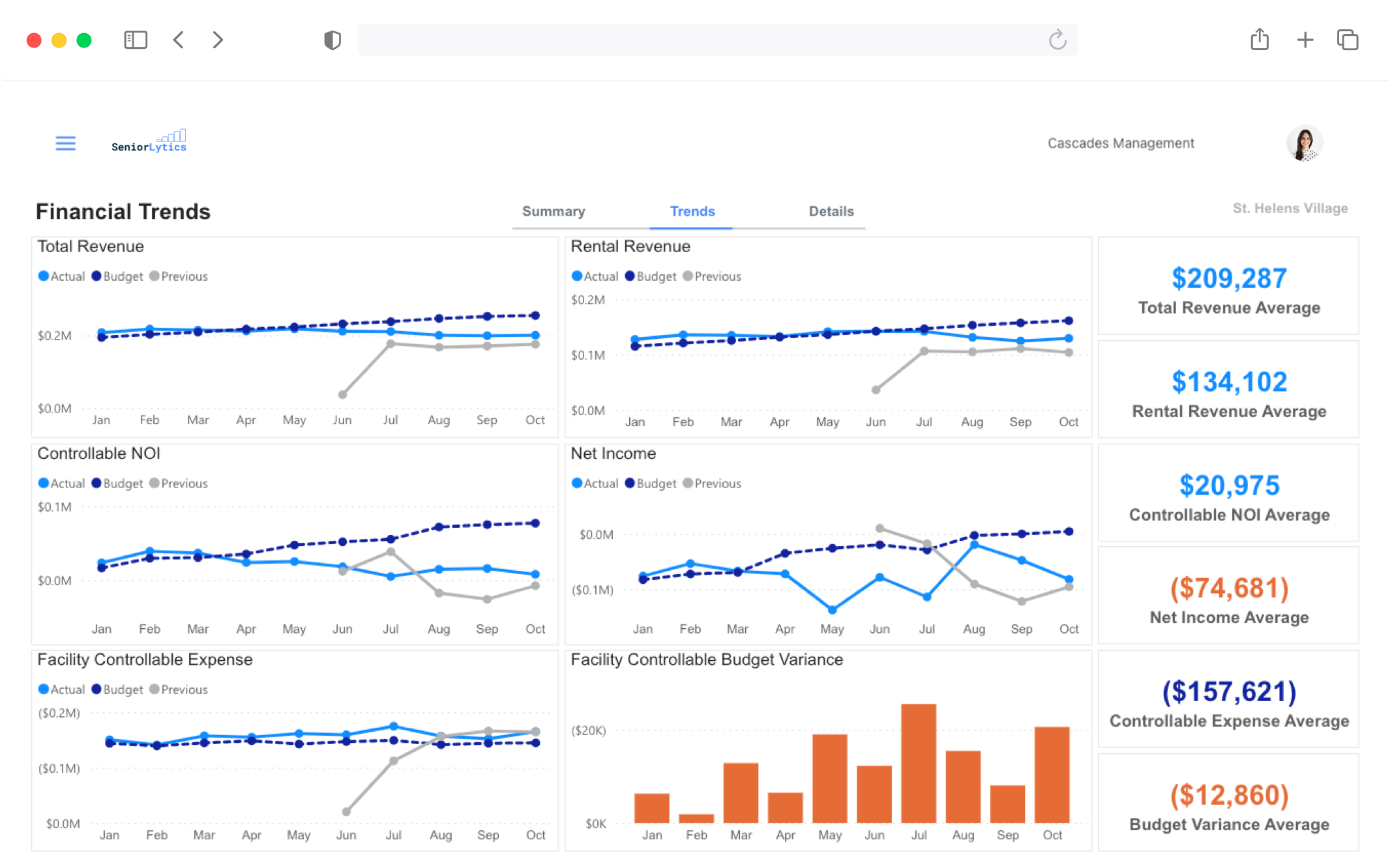Toggle the browser sidebar panel icon
The image size is (1390, 868).
coord(136,40)
